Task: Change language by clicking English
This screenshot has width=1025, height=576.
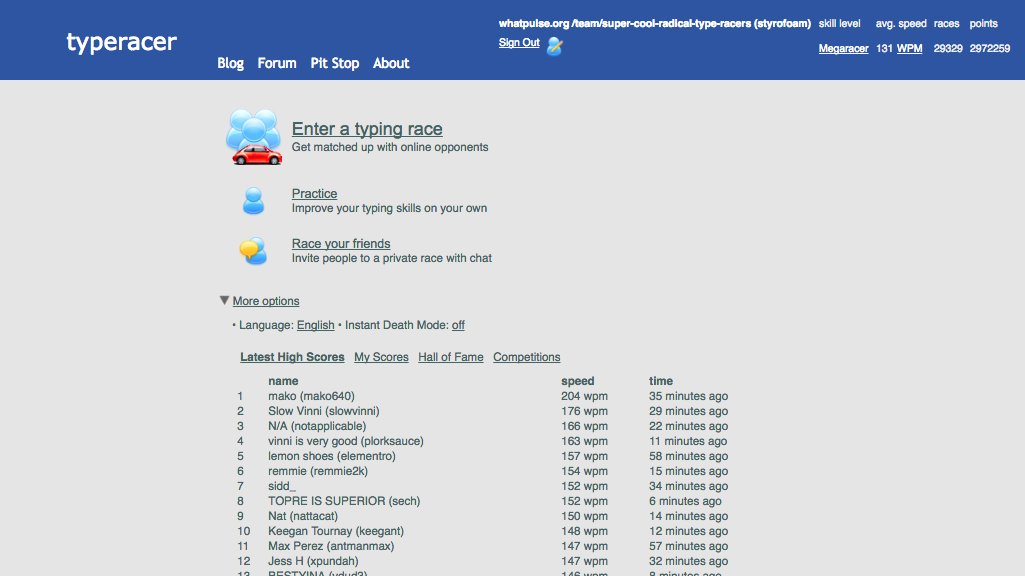Action: pyautogui.click(x=315, y=324)
